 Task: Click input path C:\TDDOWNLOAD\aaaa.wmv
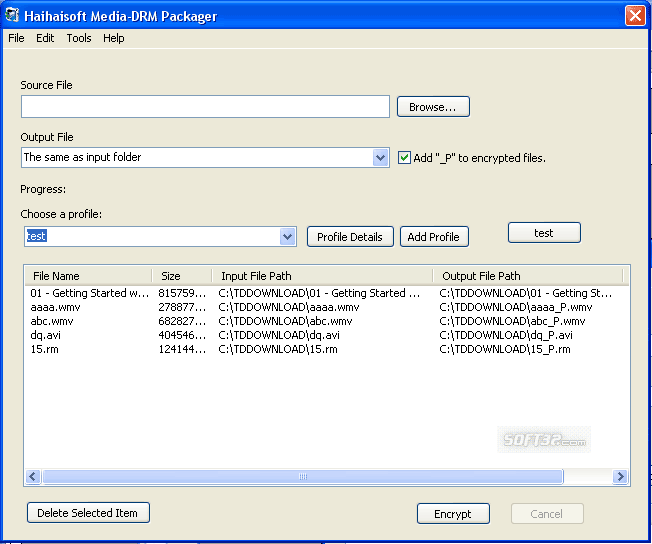coord(289,307)
